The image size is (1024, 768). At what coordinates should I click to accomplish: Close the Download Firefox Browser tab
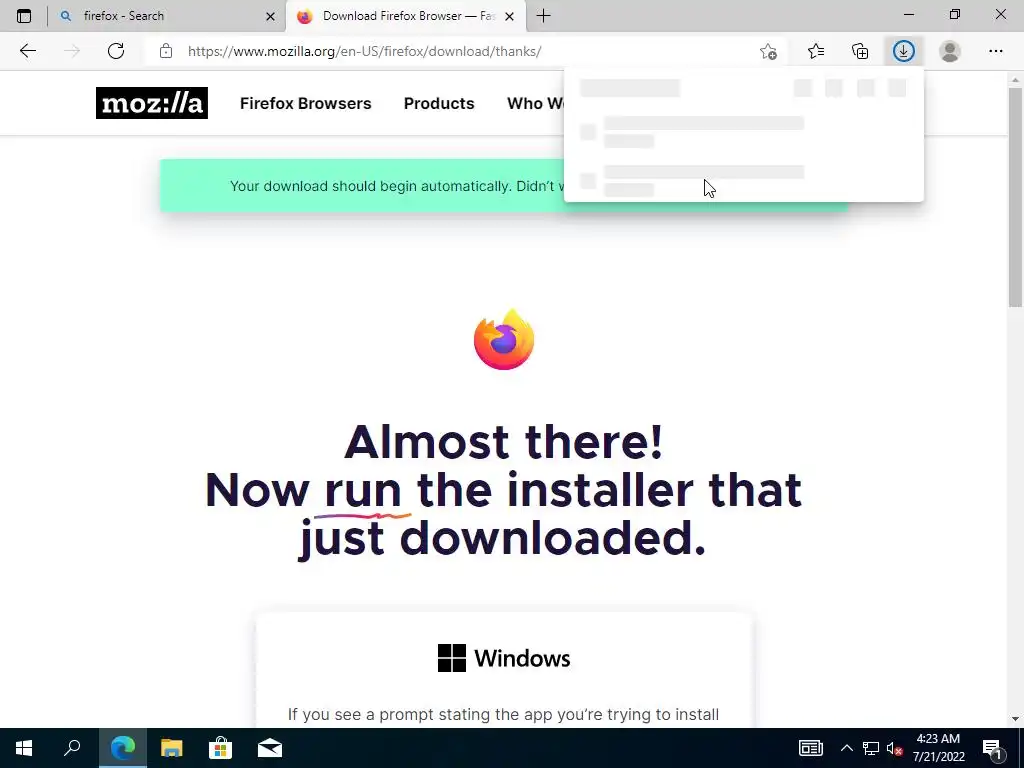(509, 16)
